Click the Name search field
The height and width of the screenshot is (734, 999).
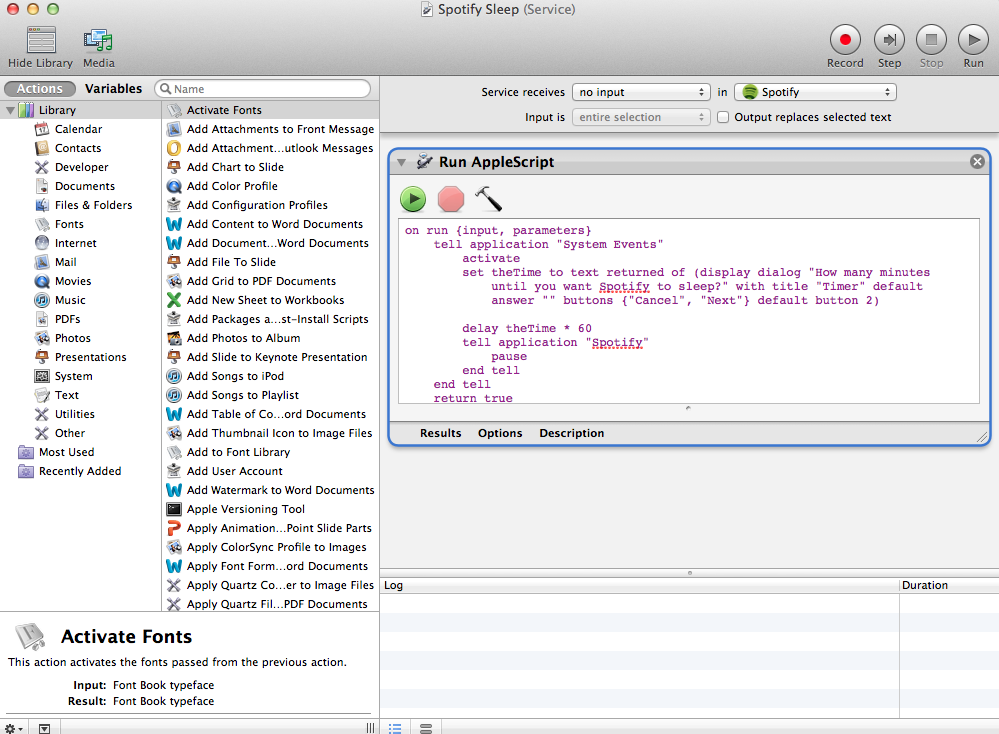(x=262, y=89)
